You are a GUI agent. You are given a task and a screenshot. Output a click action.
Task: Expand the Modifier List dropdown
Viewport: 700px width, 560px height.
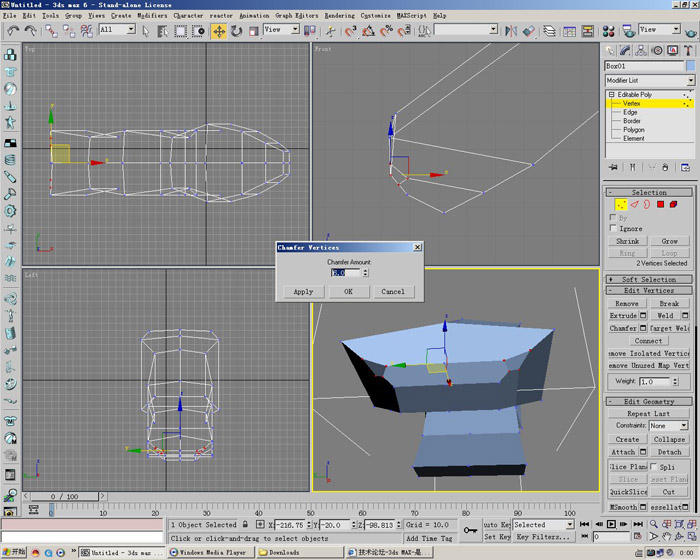[690, 80]
